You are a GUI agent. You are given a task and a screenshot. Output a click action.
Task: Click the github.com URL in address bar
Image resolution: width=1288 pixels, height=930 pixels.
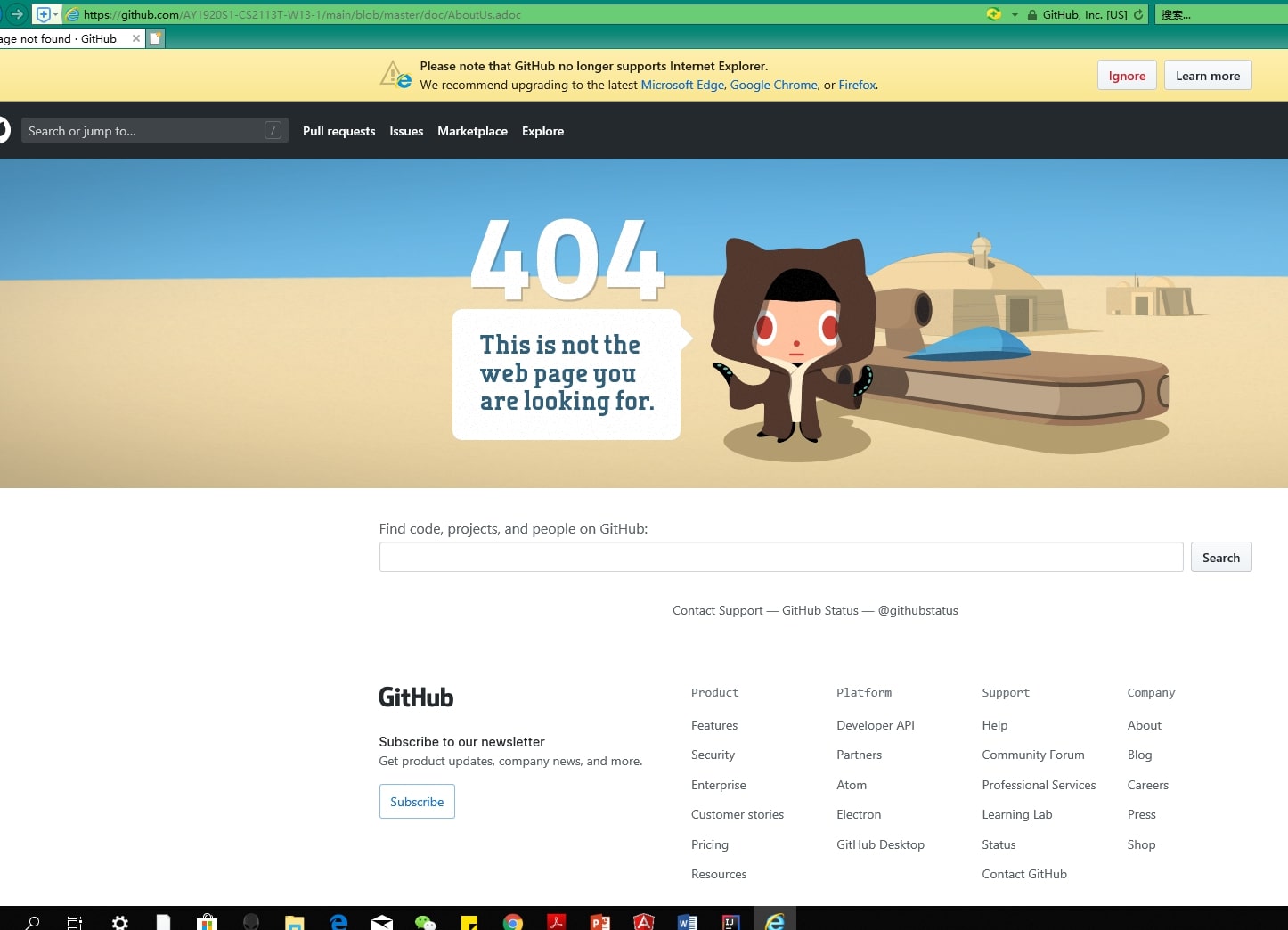point(302,14)
